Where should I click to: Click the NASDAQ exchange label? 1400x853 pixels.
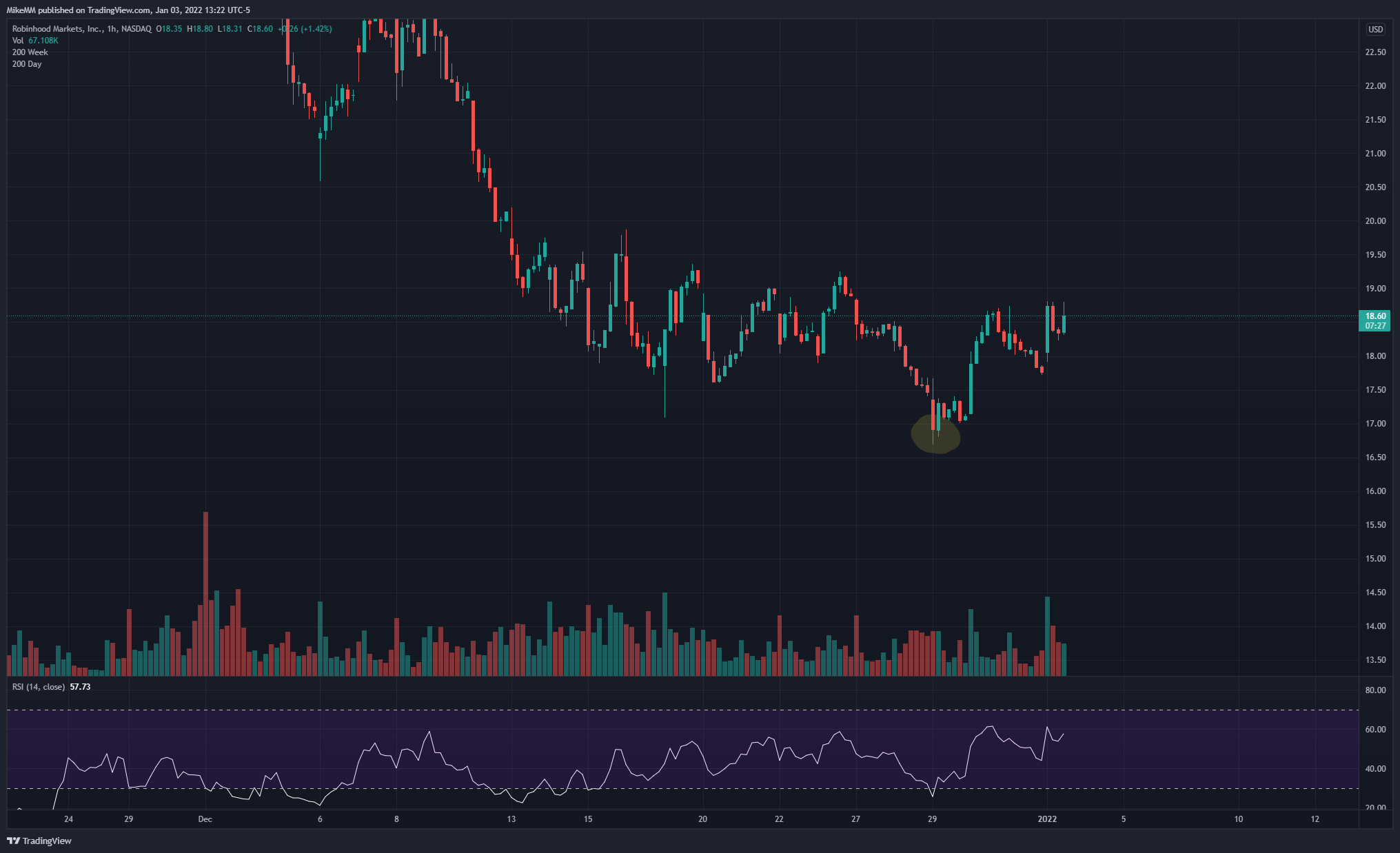[136, 29]
